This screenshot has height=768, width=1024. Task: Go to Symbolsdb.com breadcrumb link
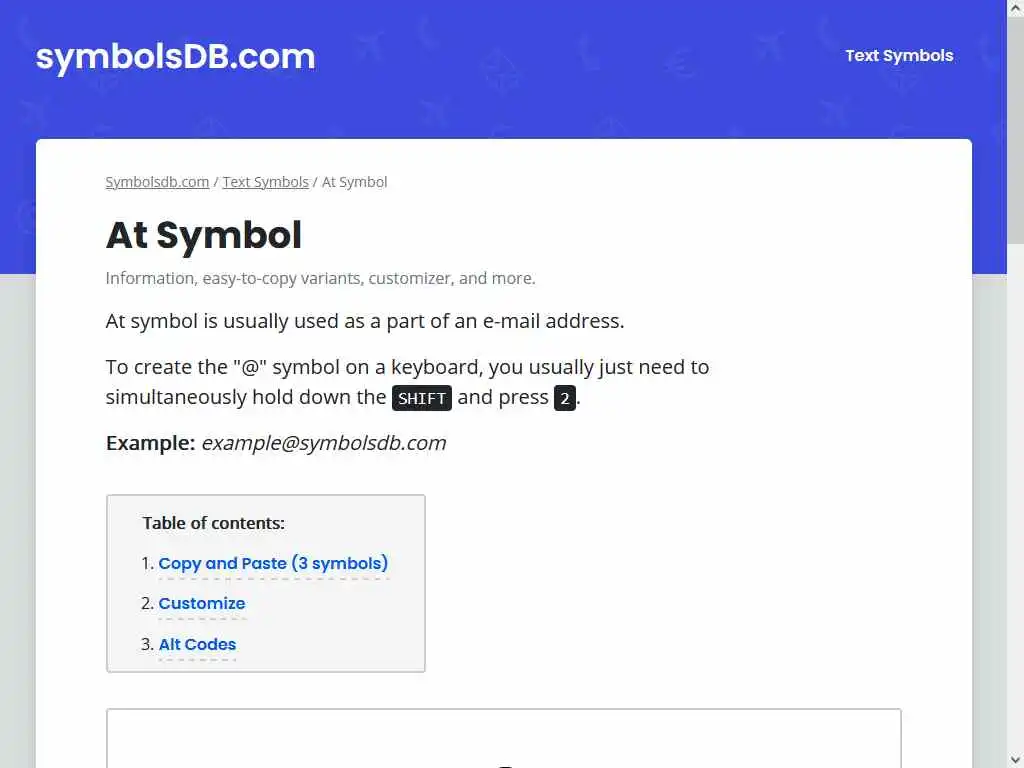pos(157,182)
